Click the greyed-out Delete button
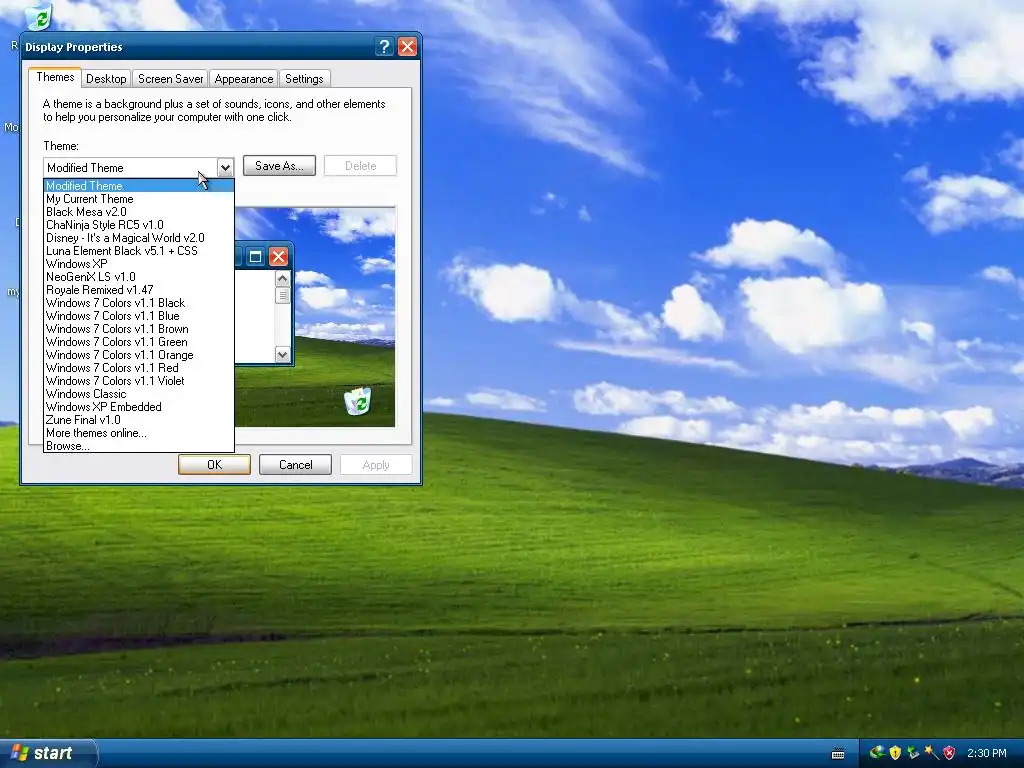The height and width of the screenshot is (768, 1024). tap(360, 166)
